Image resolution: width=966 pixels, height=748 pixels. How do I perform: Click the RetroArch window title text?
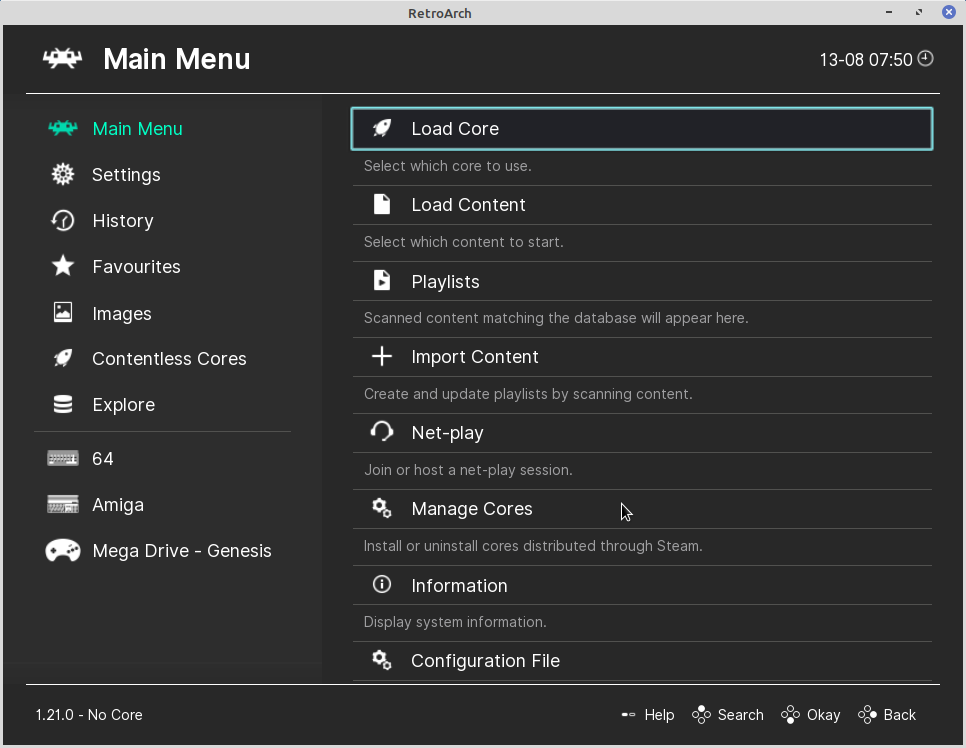(440, 14)
